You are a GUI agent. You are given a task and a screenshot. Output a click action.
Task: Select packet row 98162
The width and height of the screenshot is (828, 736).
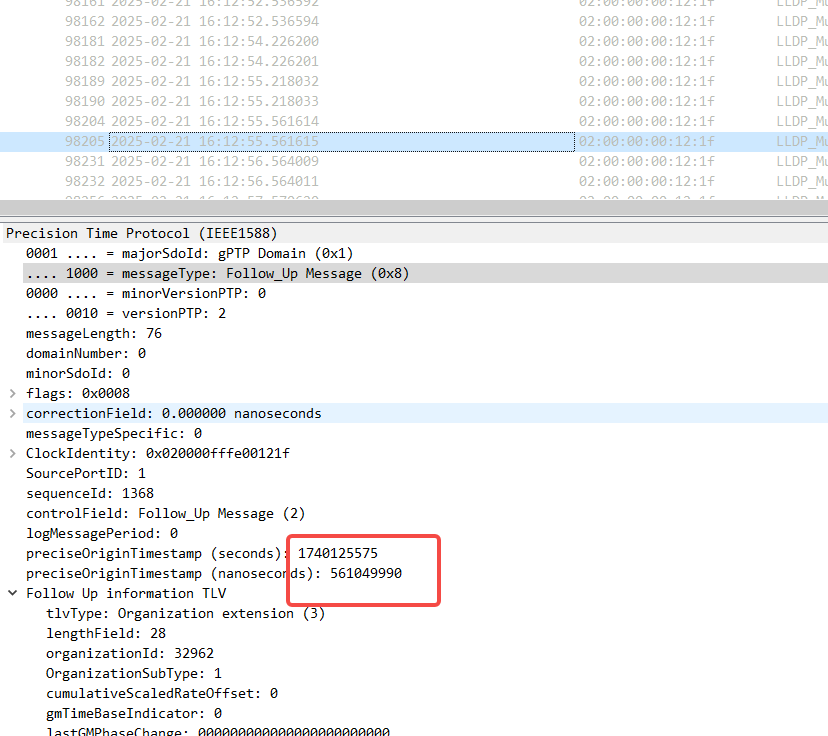414,22
